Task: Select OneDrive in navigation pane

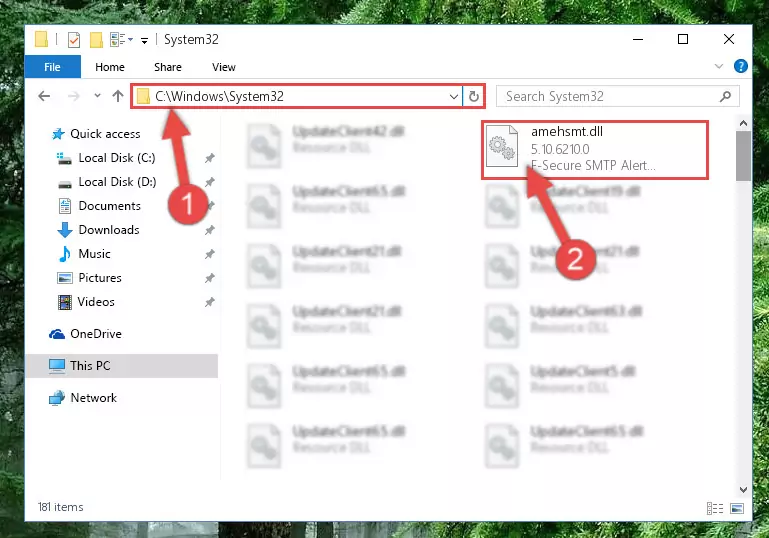Action: click(96, 334)
